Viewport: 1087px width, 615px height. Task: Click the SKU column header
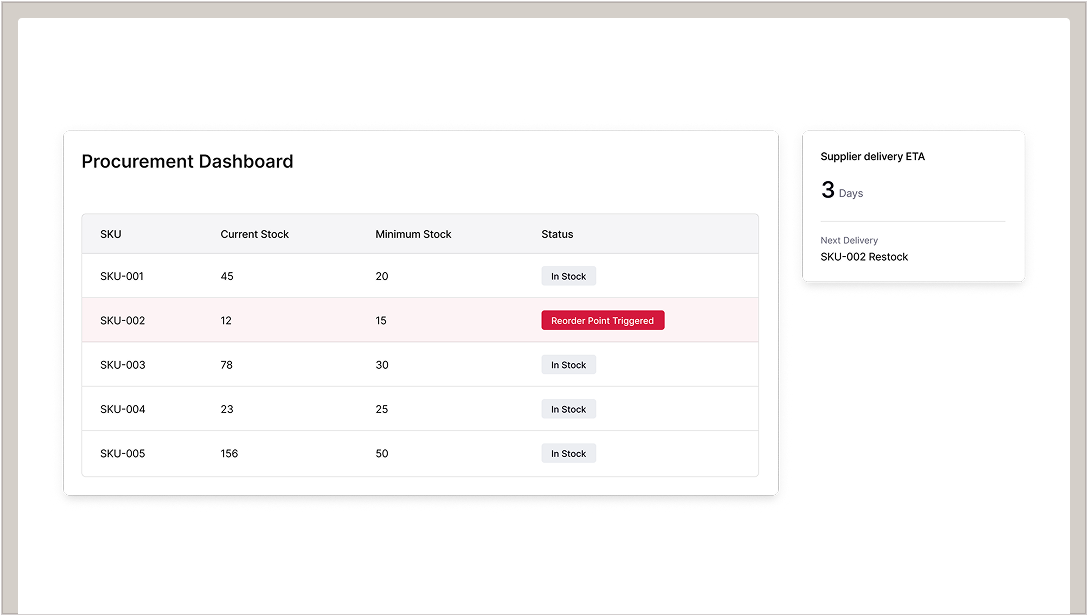click(111, 234)
